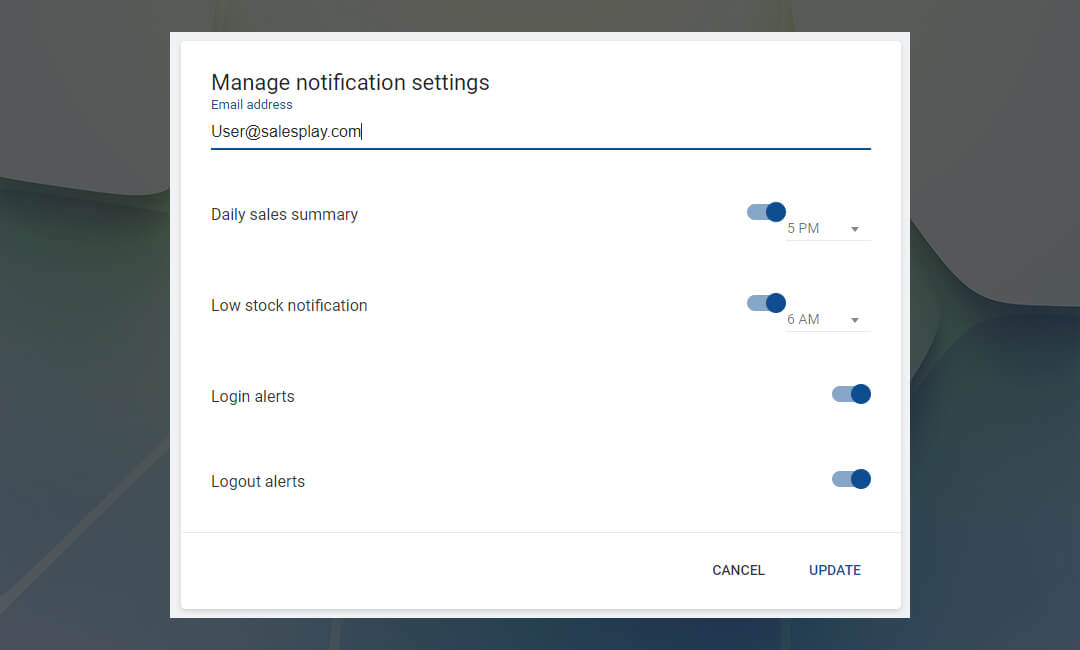
Task: Click the arrow beside 6 AM
Action: coord(855,321)
